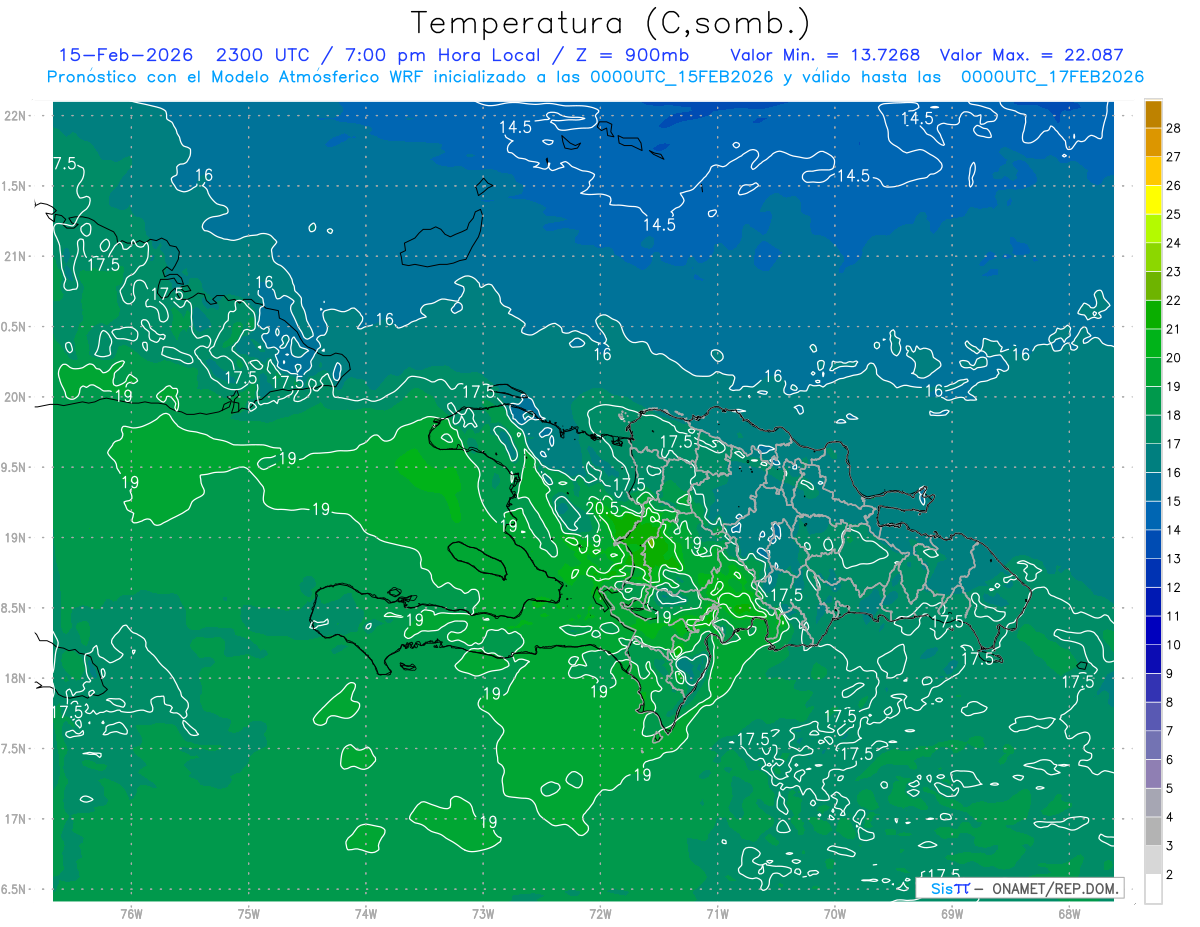
Task: Click the "21N" latitude label
Action: [15, 256]
